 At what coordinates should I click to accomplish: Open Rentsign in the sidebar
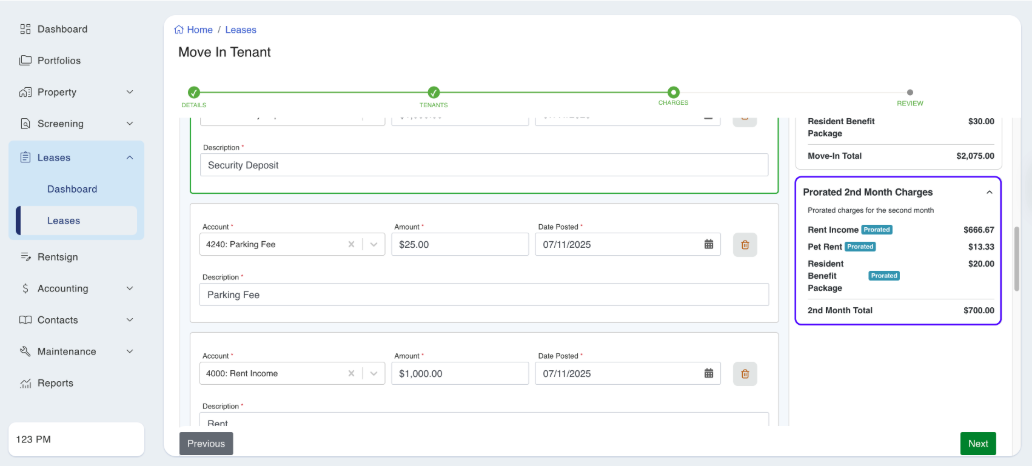click(57, 257)
